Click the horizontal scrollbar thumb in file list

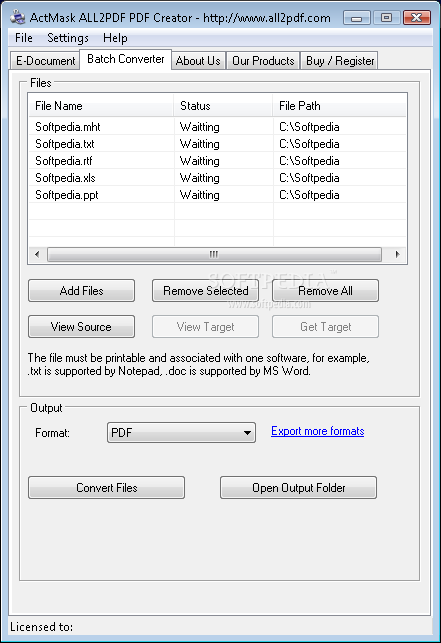coord(214,254)
